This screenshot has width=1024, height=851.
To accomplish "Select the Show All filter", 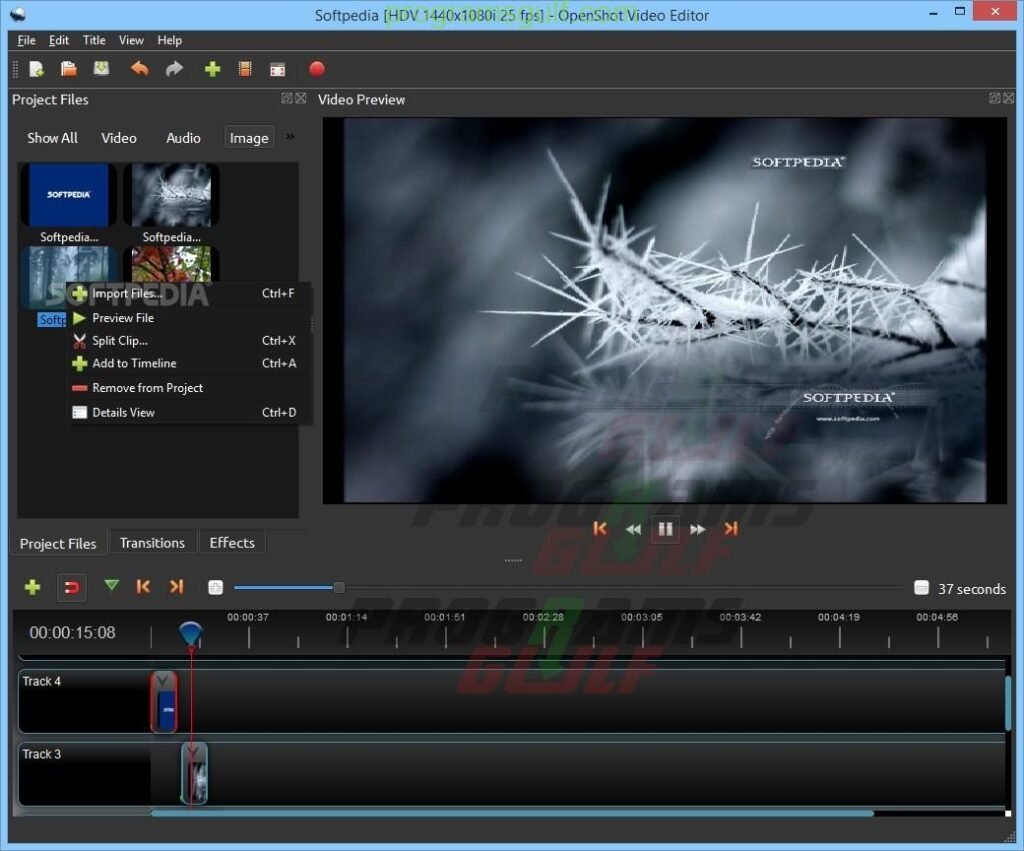I will [x=52, y=138].
